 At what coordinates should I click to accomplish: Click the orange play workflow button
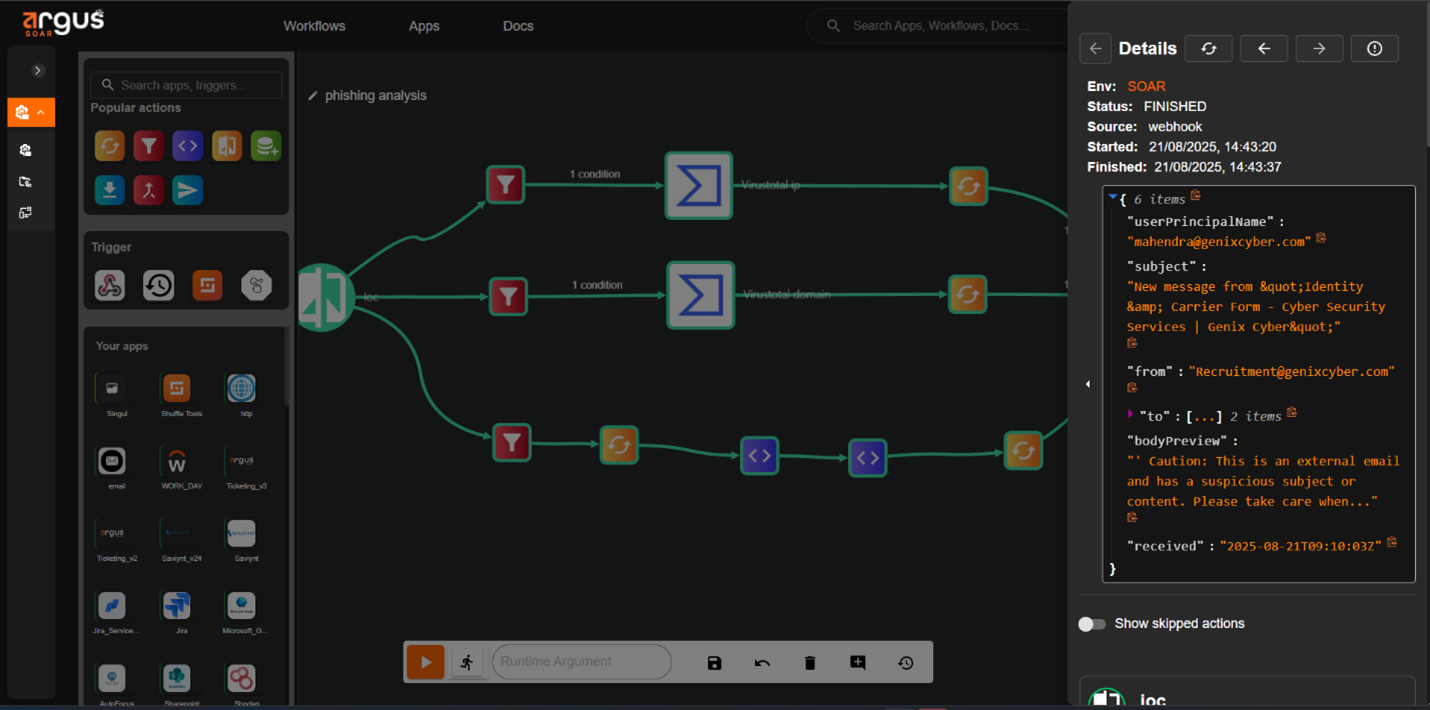click(x=425, y=662)
